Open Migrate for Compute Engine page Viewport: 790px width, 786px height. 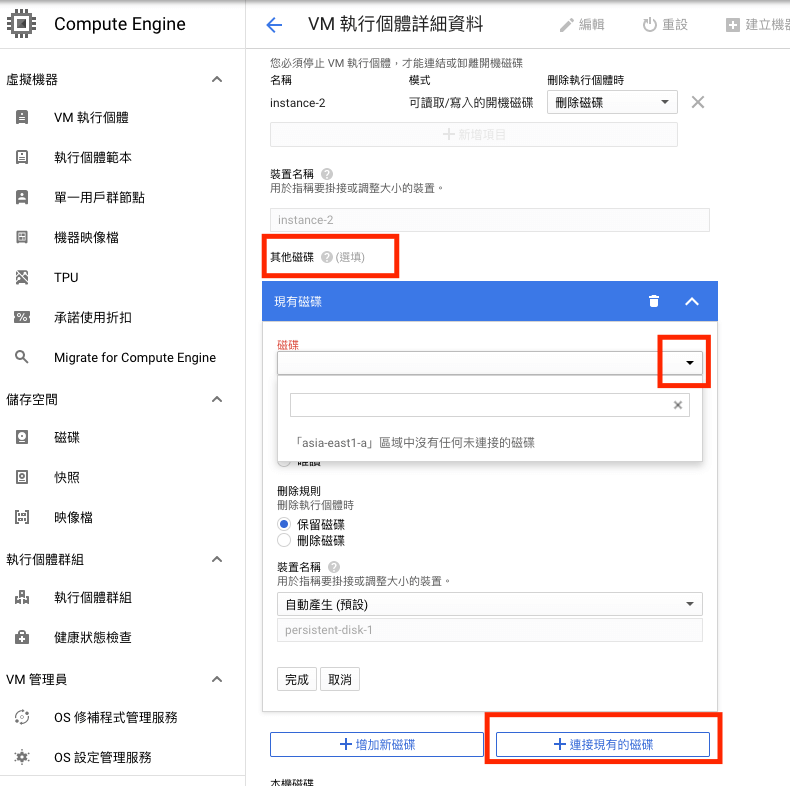click(135, 357)
